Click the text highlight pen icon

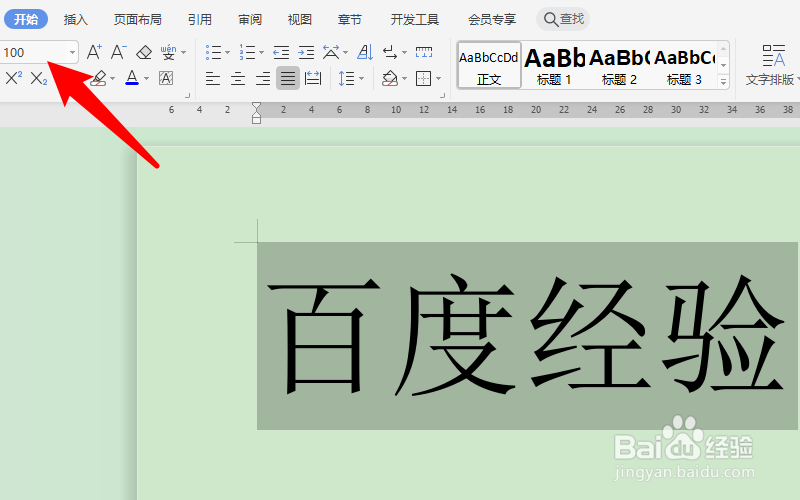pyautogui.click(x=98, y=78)
